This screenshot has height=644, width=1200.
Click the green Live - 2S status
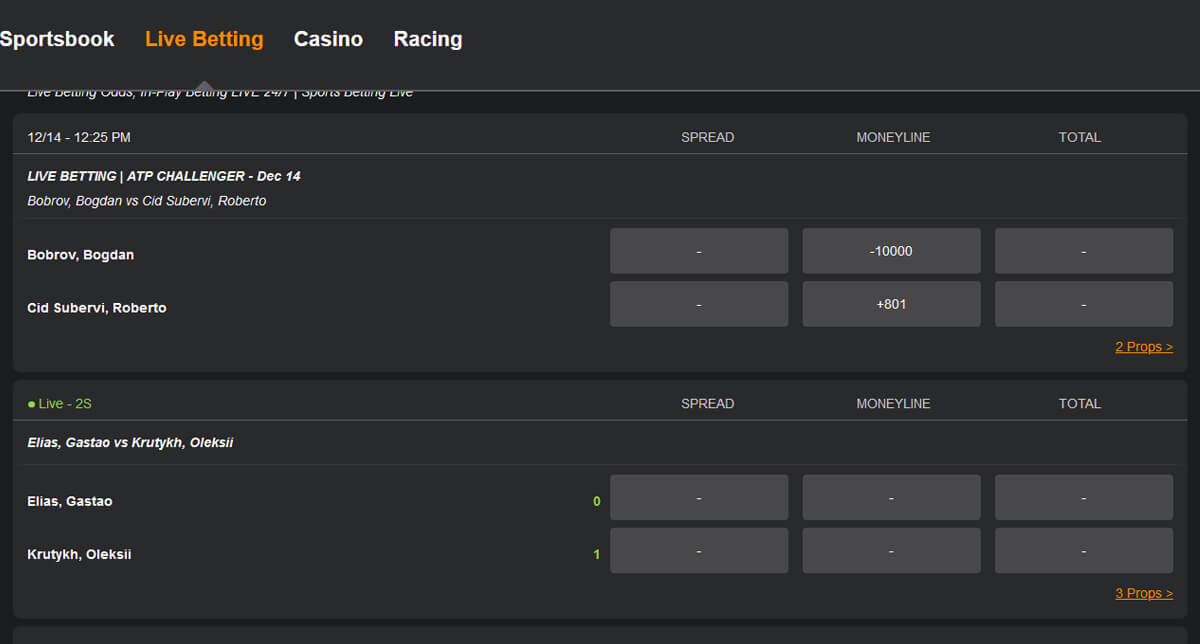(x=60, y=404)
